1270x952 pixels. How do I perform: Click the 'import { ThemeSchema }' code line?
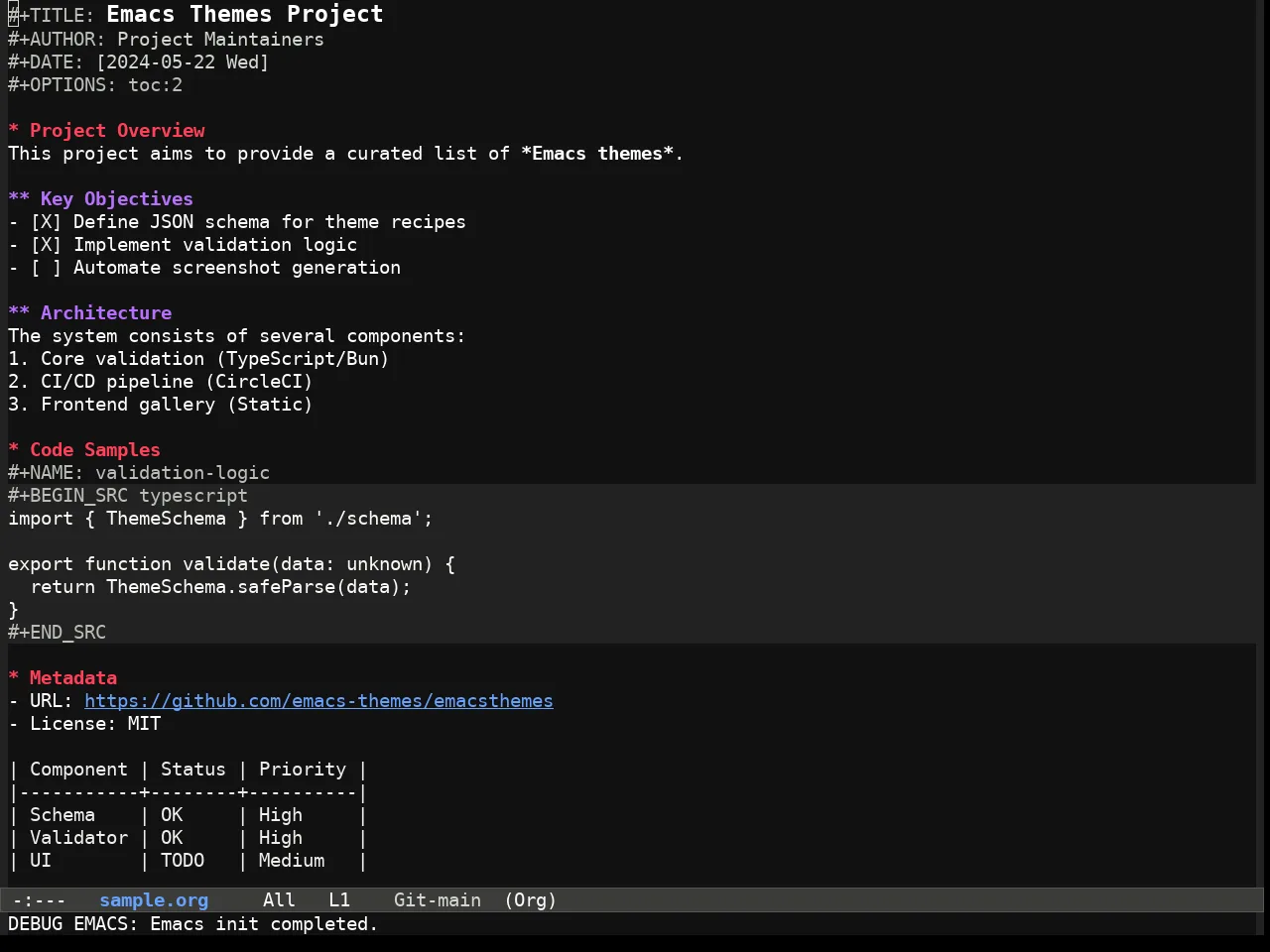click(220, 519)
